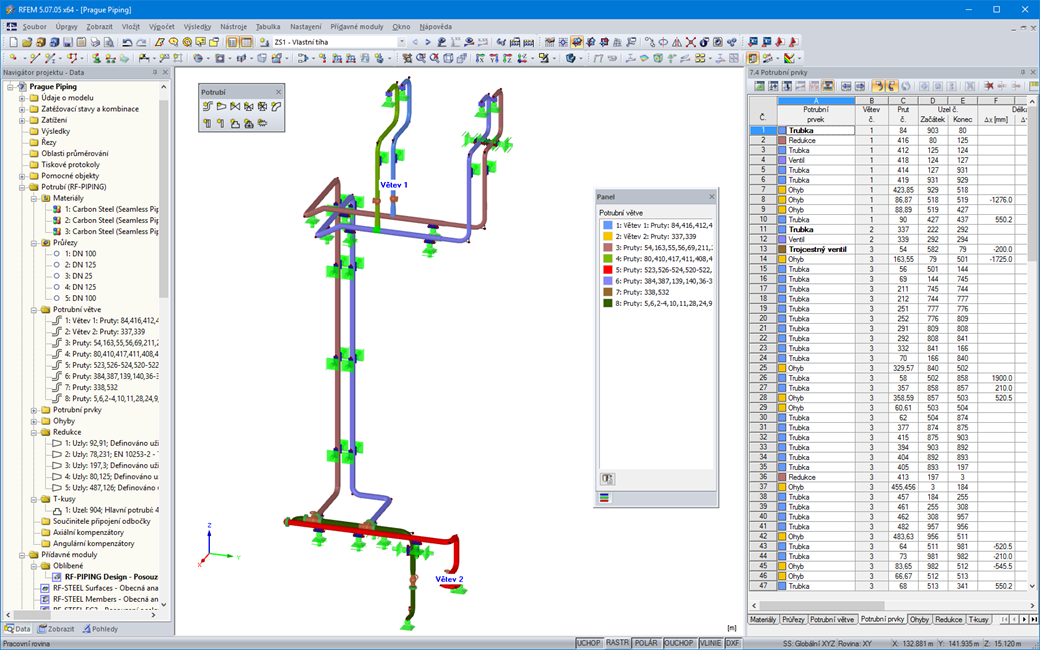The width and height of the screenshot is (1040, 650).
Task: Click the new line icon in second toolbar
Action: pos(35,58)
